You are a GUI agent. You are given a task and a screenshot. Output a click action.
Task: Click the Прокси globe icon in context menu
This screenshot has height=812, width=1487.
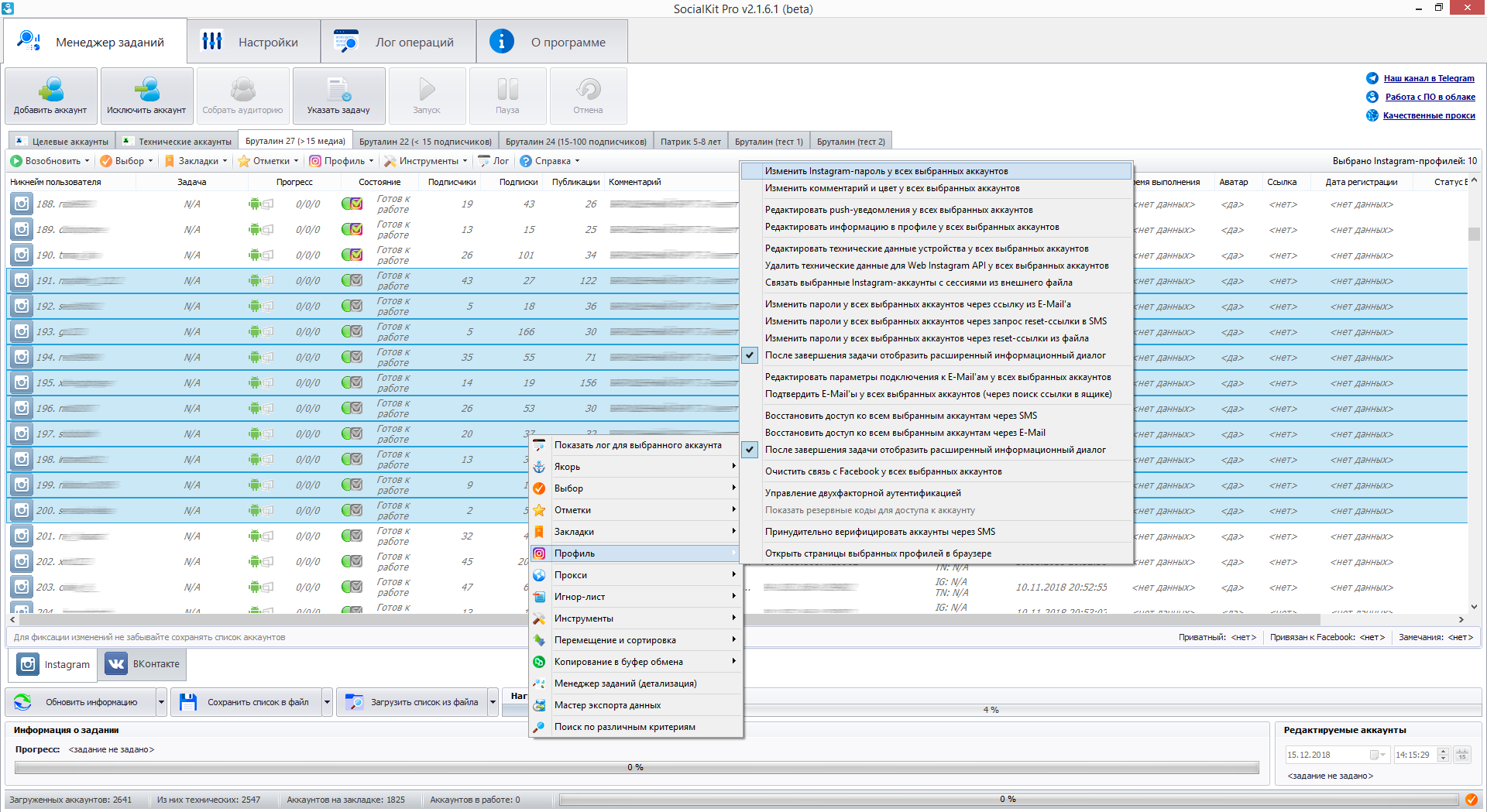click(539, 575)
